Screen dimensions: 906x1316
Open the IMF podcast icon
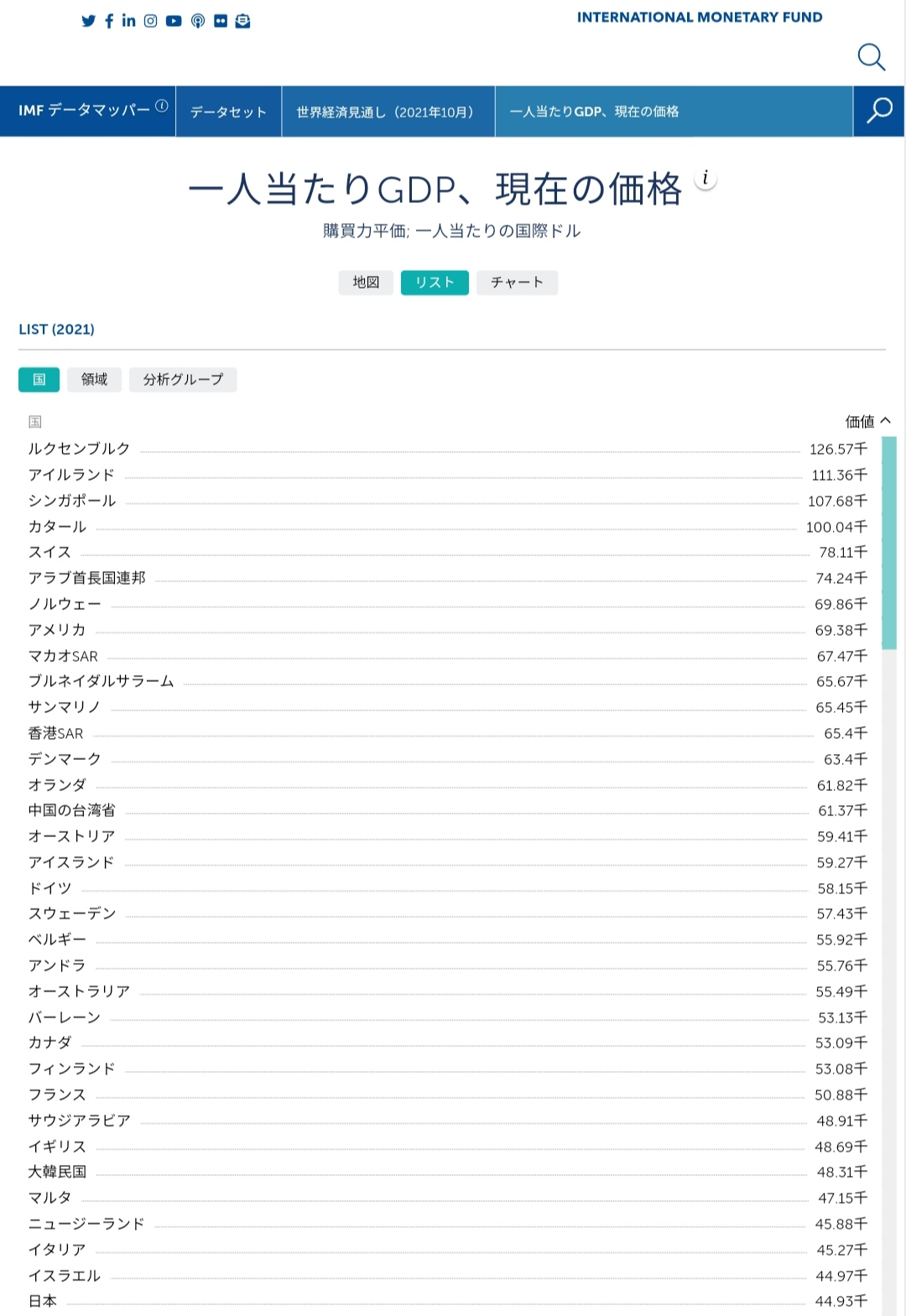coord(198,21)
